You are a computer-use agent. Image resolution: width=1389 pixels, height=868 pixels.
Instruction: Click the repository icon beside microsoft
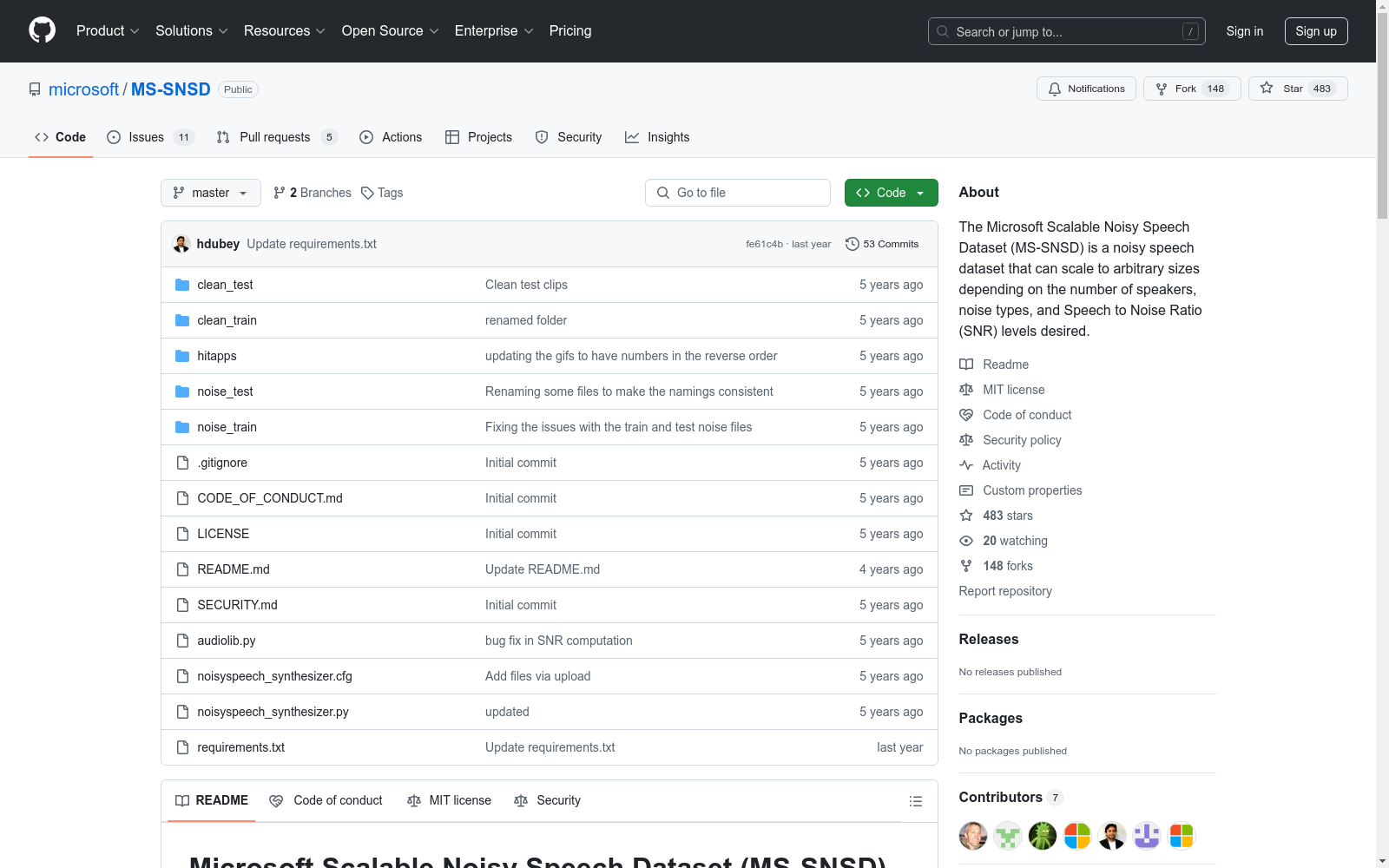click(35, 89)
